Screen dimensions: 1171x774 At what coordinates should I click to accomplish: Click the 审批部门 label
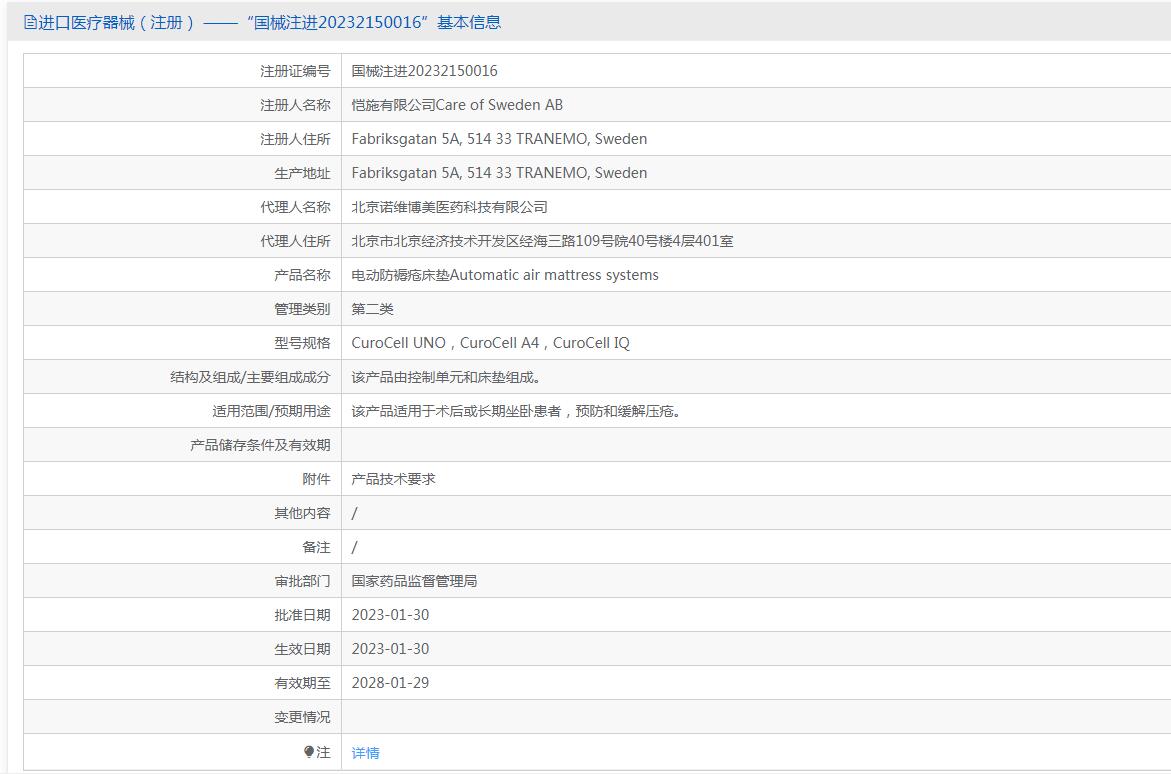click(302, 580)
